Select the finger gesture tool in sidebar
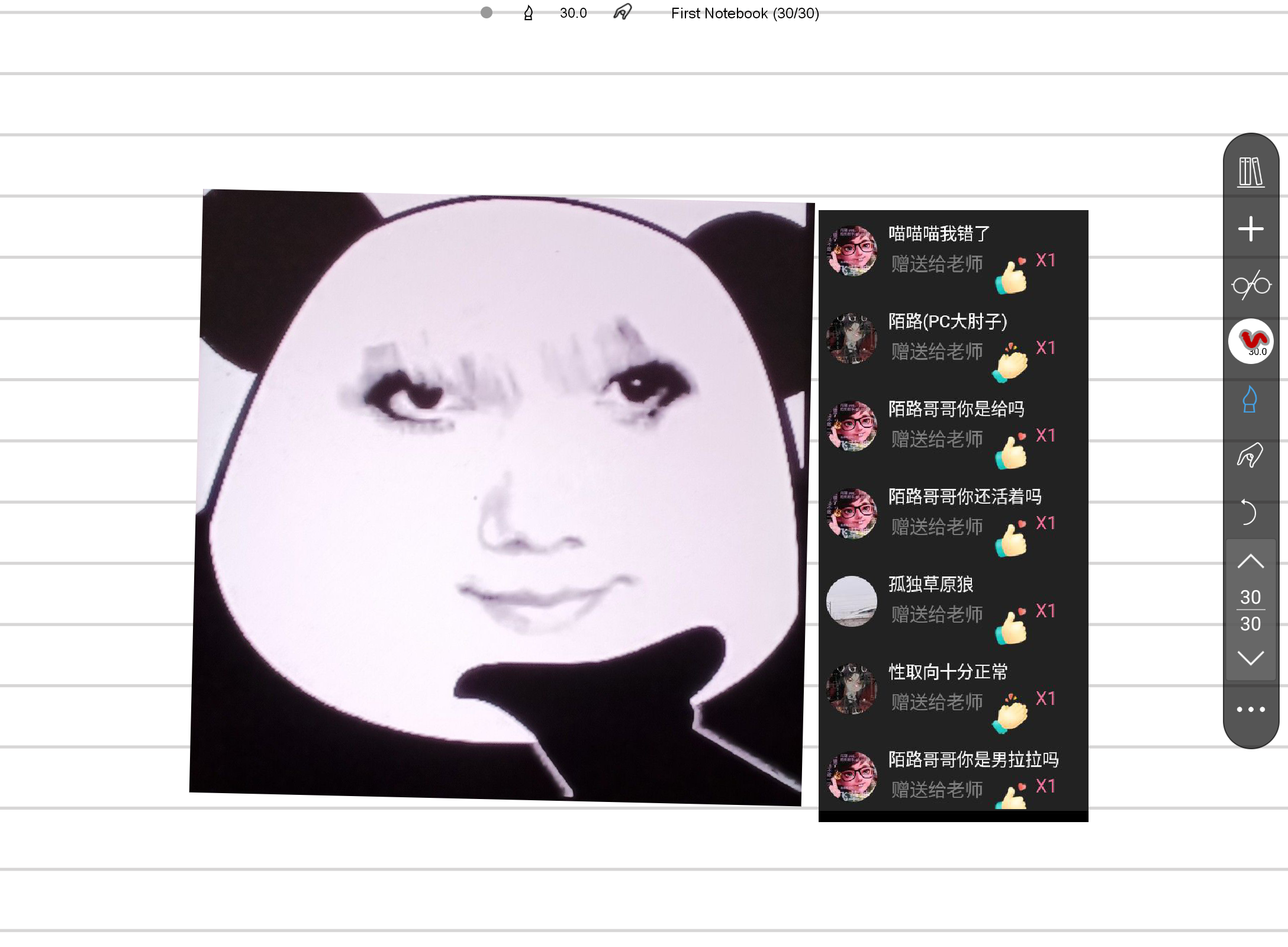 click(1250, 455)
